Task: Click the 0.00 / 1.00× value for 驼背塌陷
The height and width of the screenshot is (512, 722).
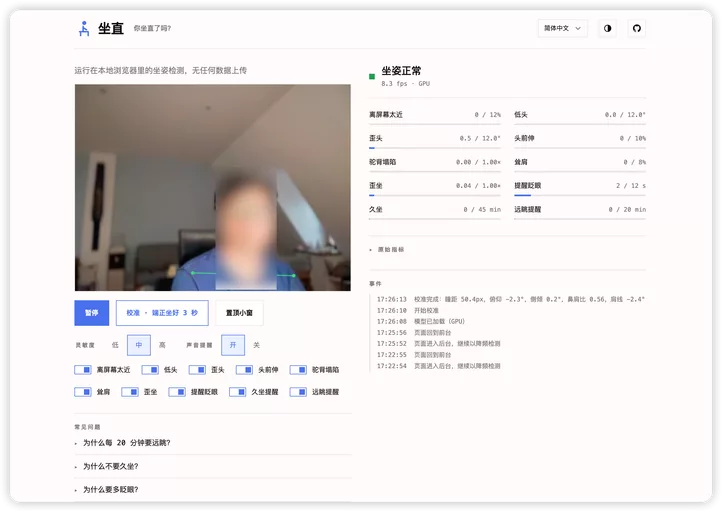Action: coord(478,162)
